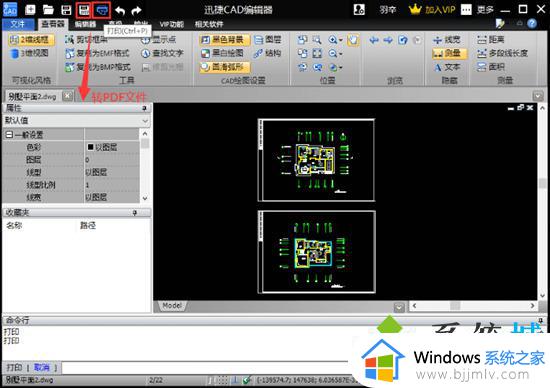Image resolution: width=550 pixels, height=388 pixels.
Task: Open the 文件 menu
Action: coord(18,24)
